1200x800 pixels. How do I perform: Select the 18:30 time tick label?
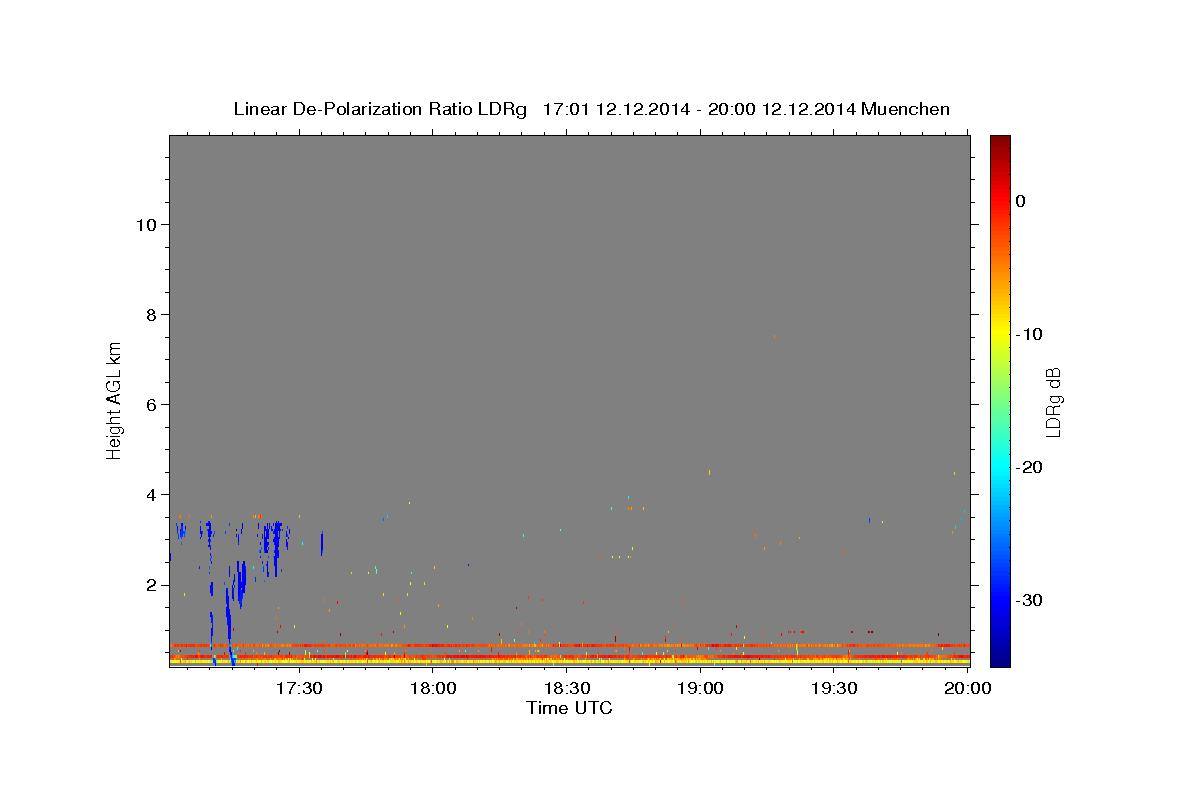point(566,688)
